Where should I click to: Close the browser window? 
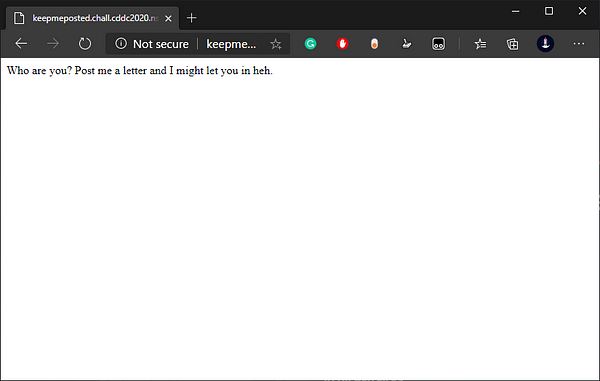click(x=582, y=11)
